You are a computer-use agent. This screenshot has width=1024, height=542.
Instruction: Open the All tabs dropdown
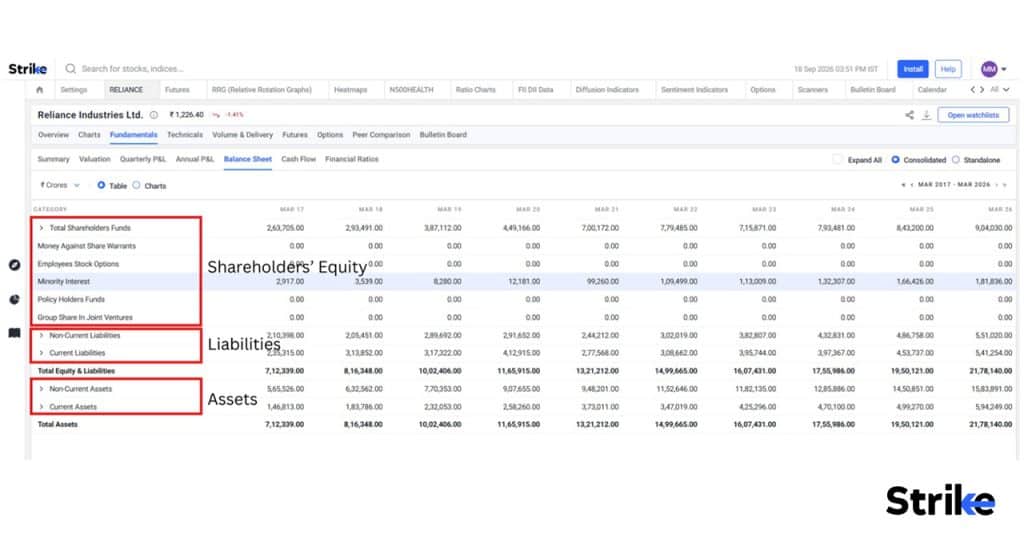1000,89
